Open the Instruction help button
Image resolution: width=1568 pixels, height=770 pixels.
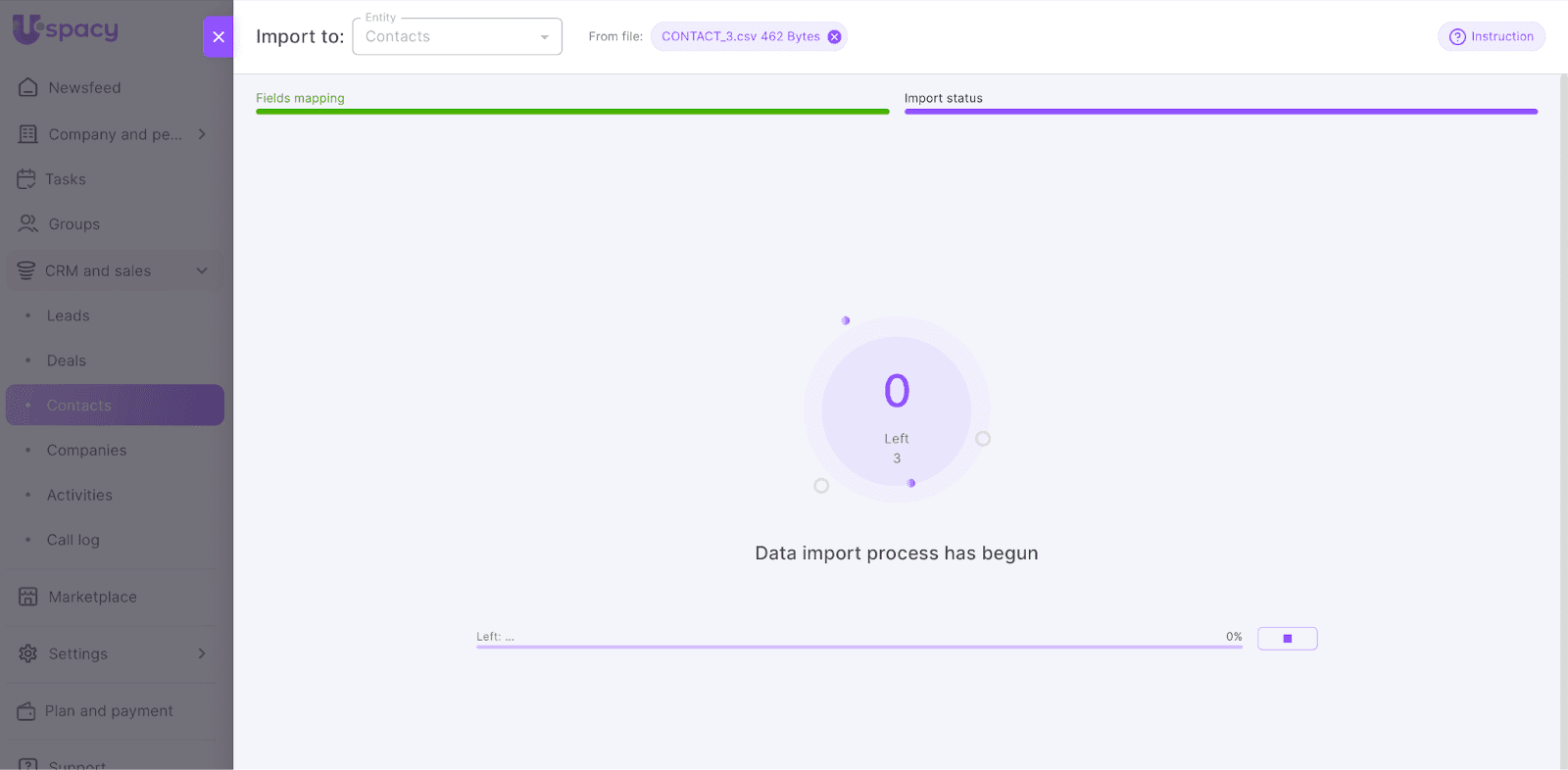point(1491,37)
